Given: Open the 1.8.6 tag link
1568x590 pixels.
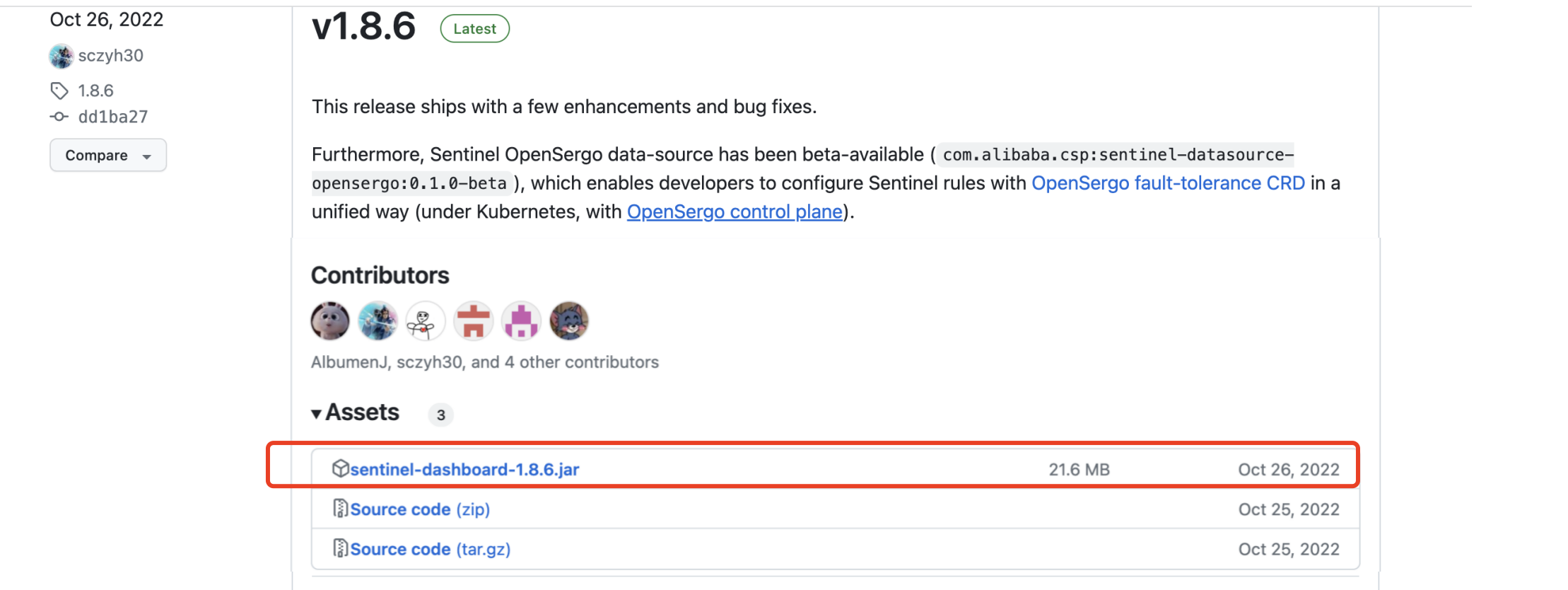Looking at the screenshot, I should 95,91.
